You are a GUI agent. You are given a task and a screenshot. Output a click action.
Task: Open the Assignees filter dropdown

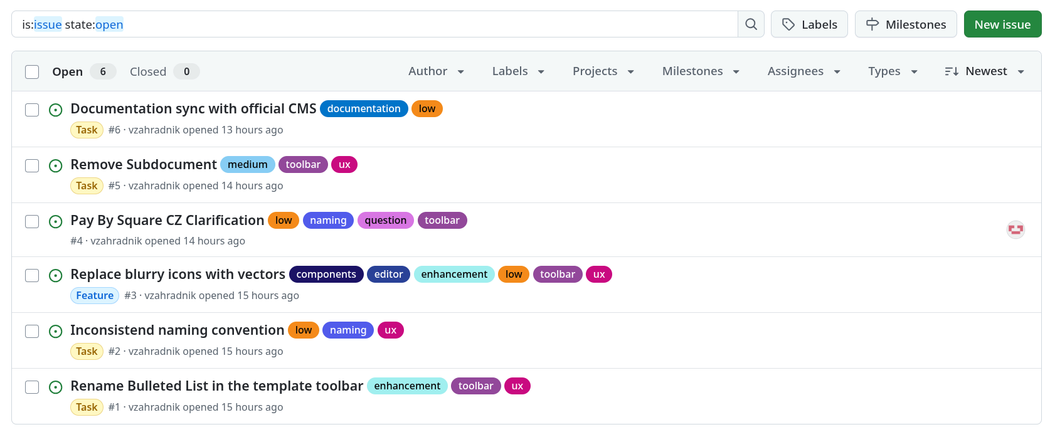pos(804,71)
